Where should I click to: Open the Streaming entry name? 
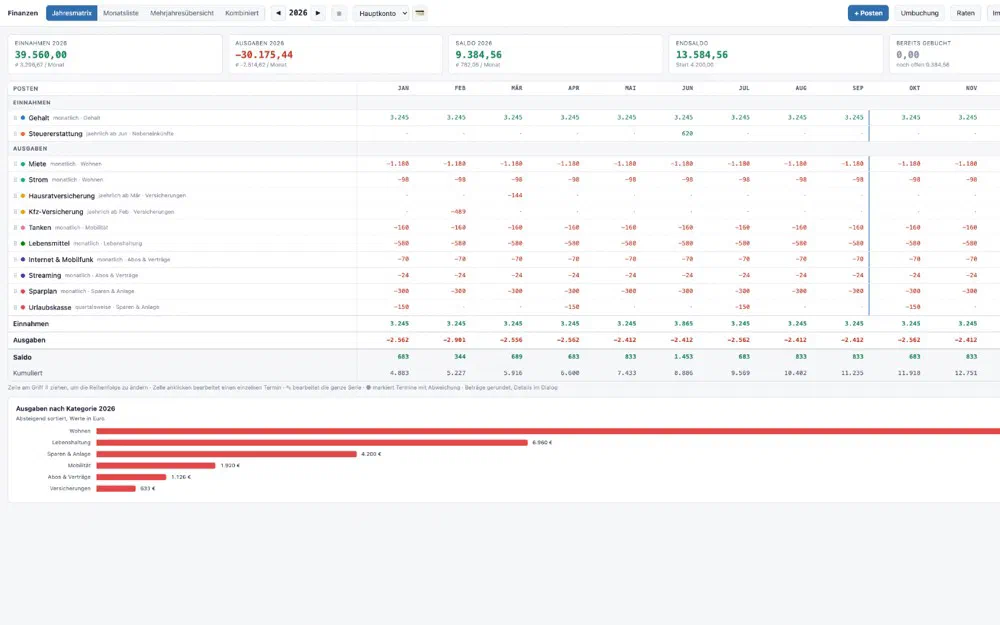point(45,276)
